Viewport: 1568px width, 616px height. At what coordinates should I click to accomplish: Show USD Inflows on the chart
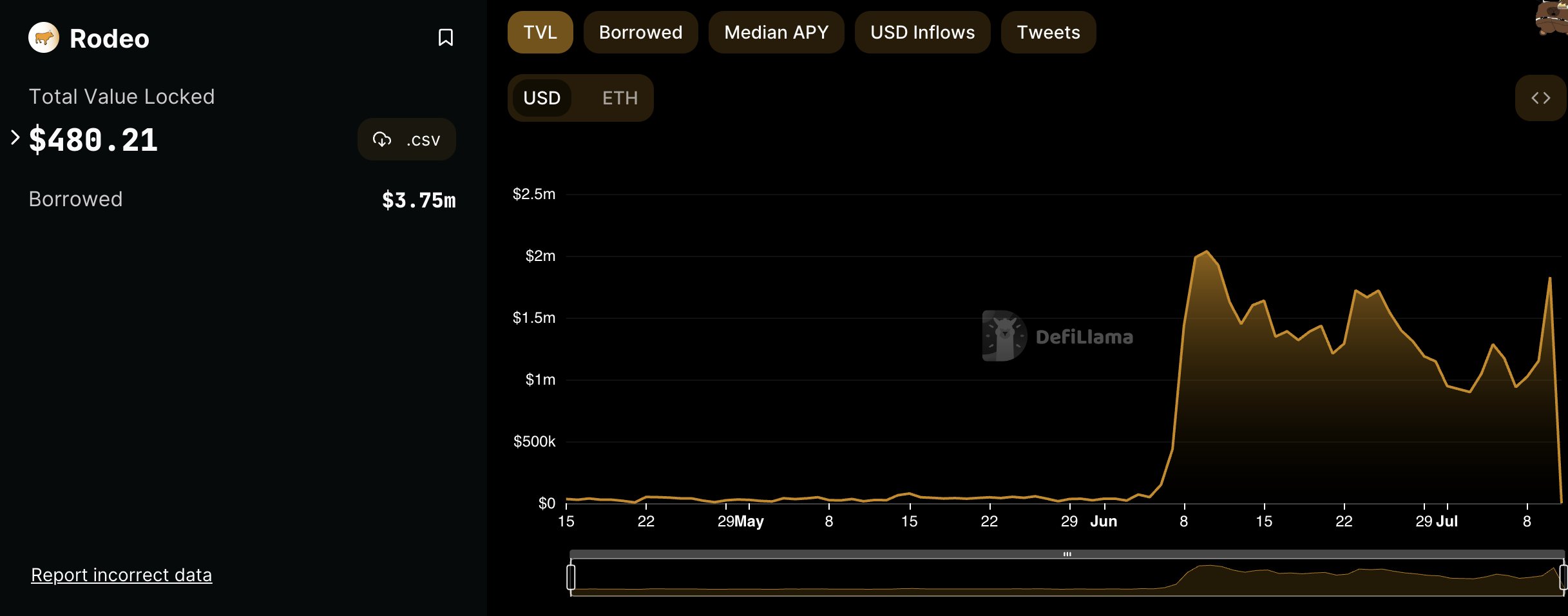click(922, 32)
